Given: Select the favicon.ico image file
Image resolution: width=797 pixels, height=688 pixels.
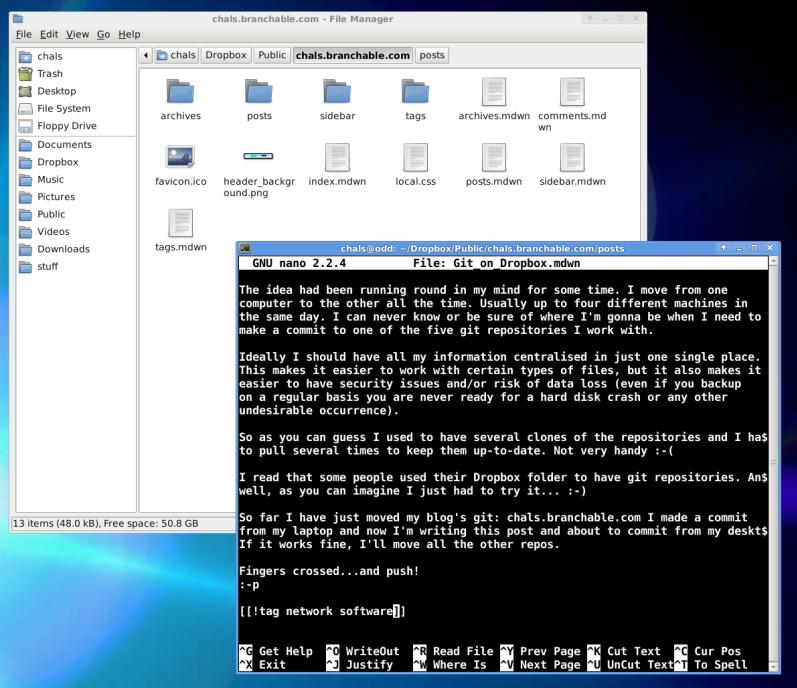Looking at the screenshot, I should pos(180,157).
